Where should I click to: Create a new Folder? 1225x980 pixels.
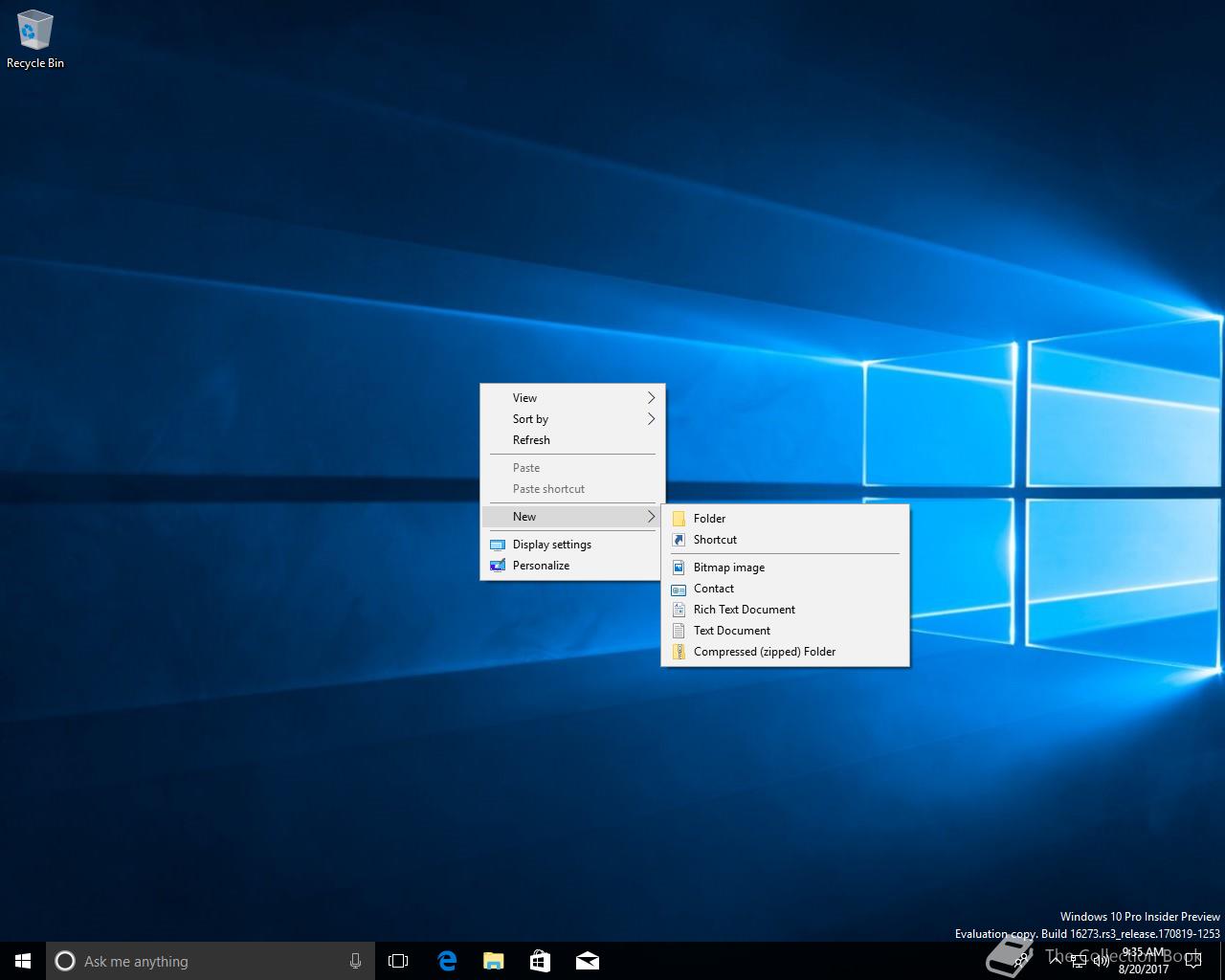(x=709, y=519)
